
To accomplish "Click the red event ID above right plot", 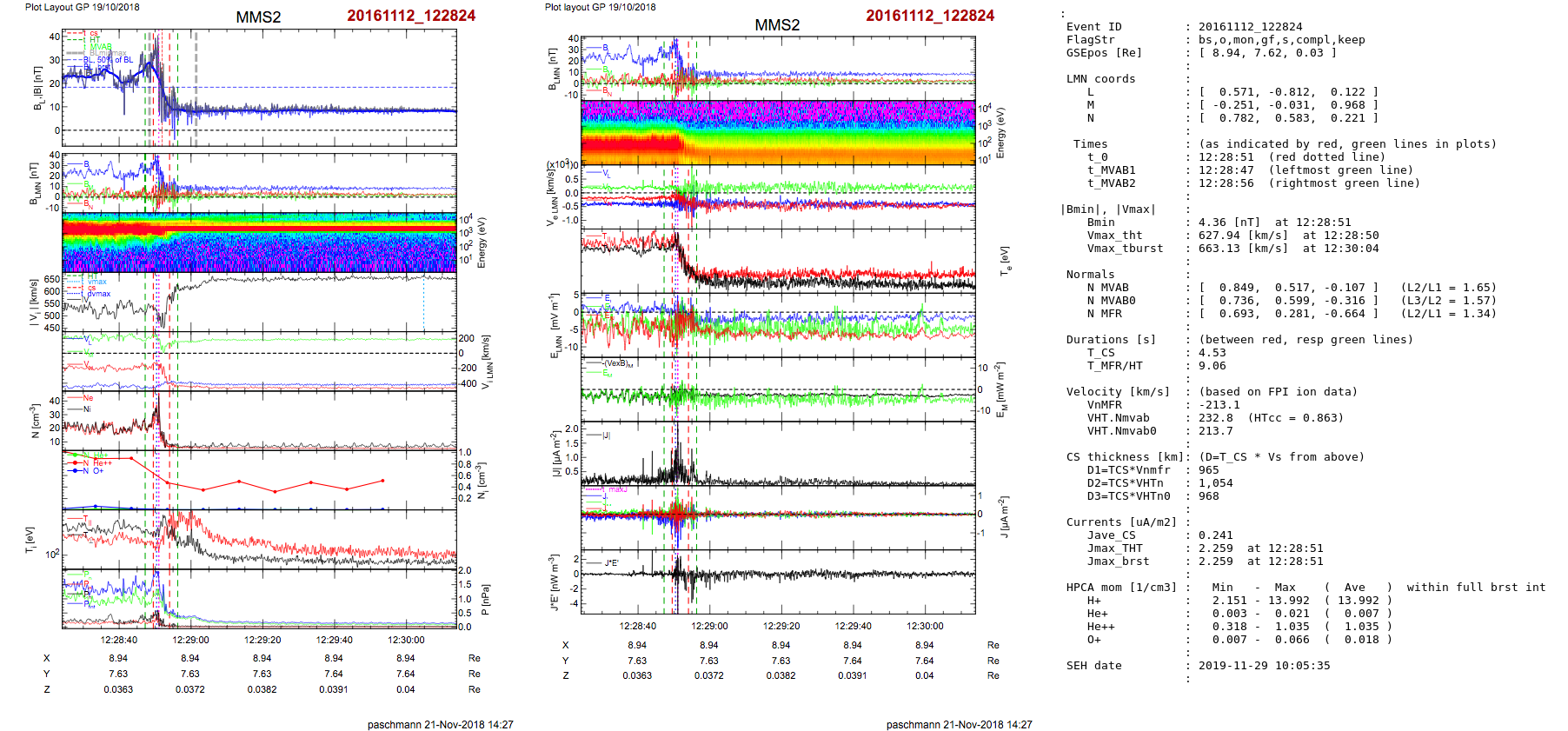I will [929, 16].
